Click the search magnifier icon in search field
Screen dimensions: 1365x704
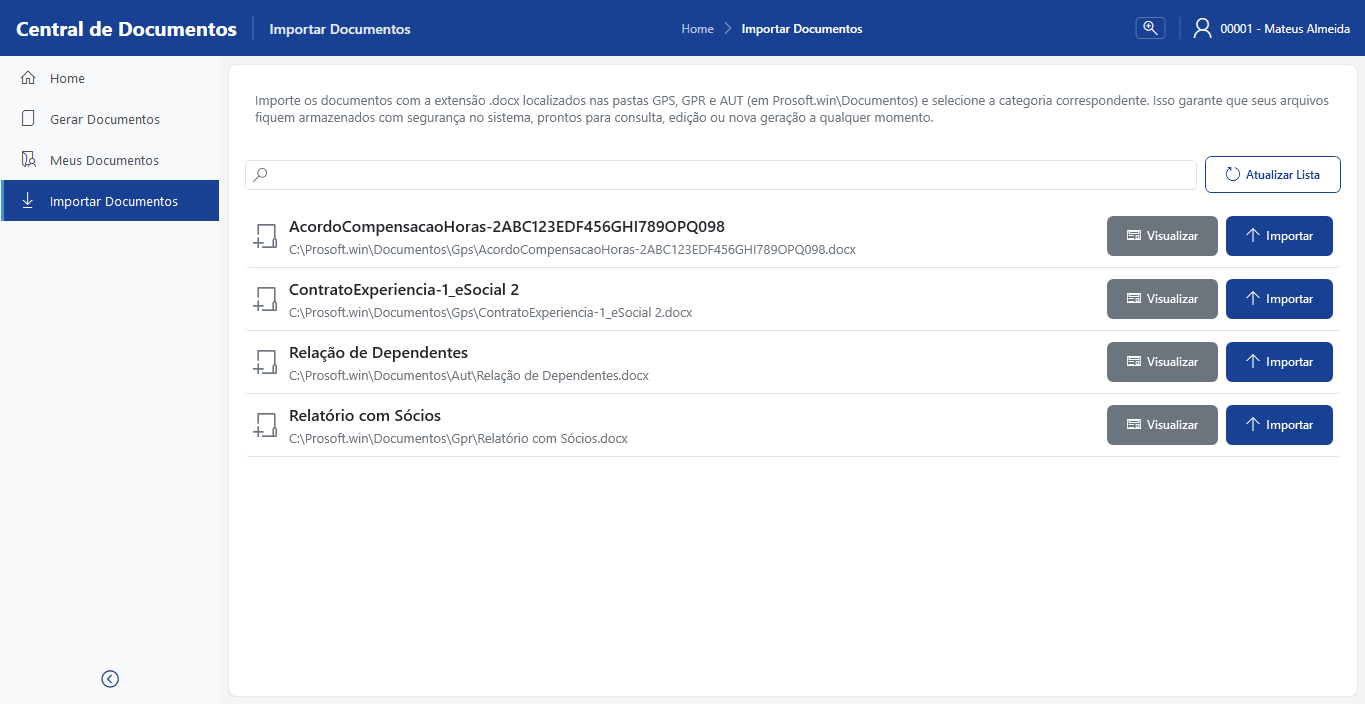coord(260,175)
